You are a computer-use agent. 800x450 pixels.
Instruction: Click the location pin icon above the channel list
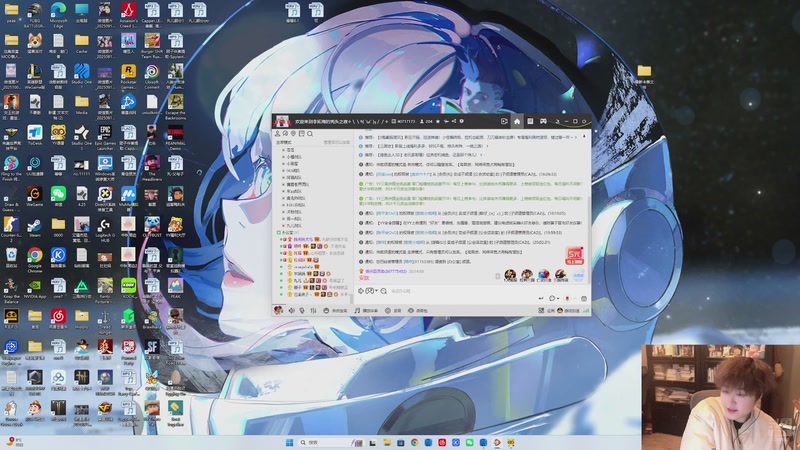293,134
